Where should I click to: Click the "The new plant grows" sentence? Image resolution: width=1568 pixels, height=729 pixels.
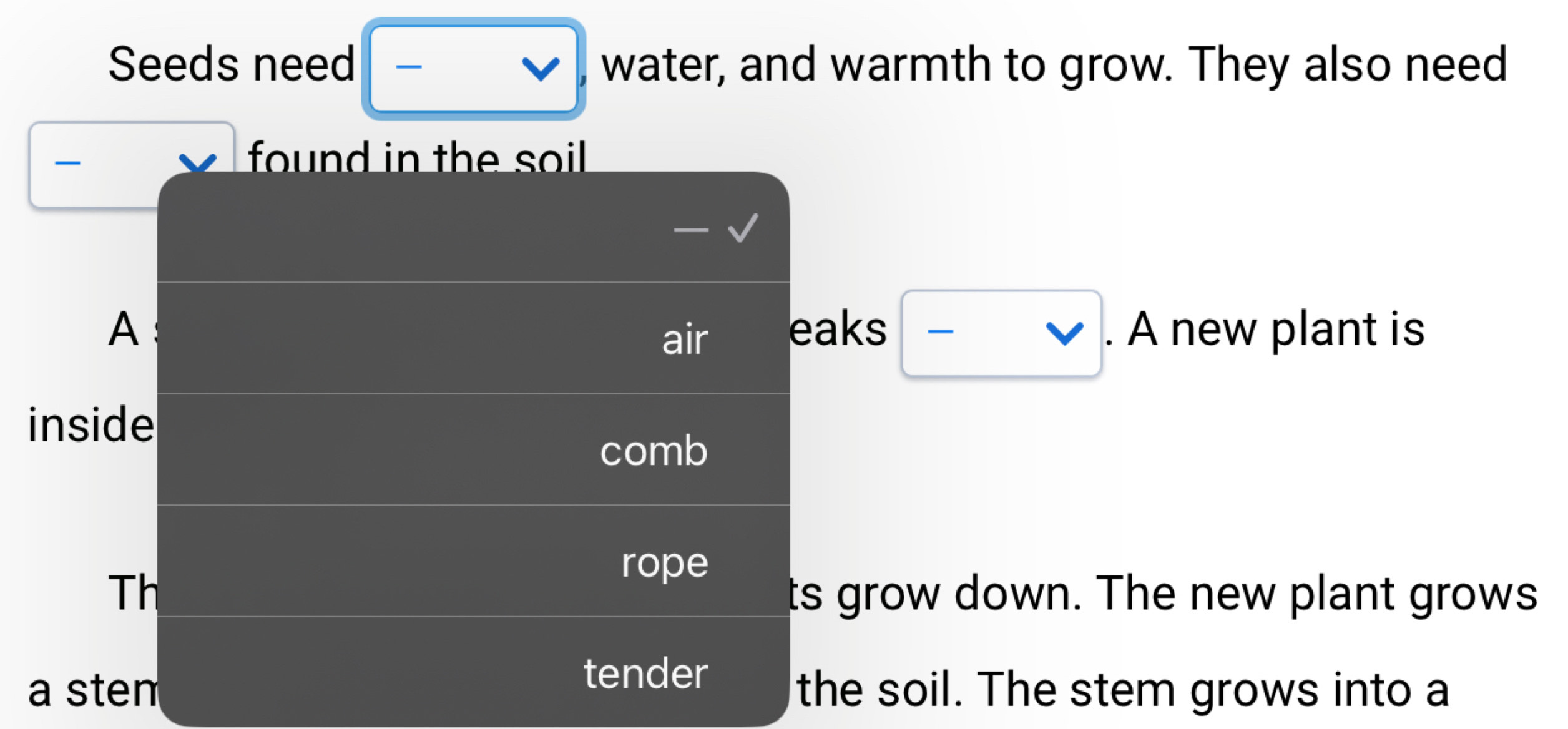(1316, 594)
